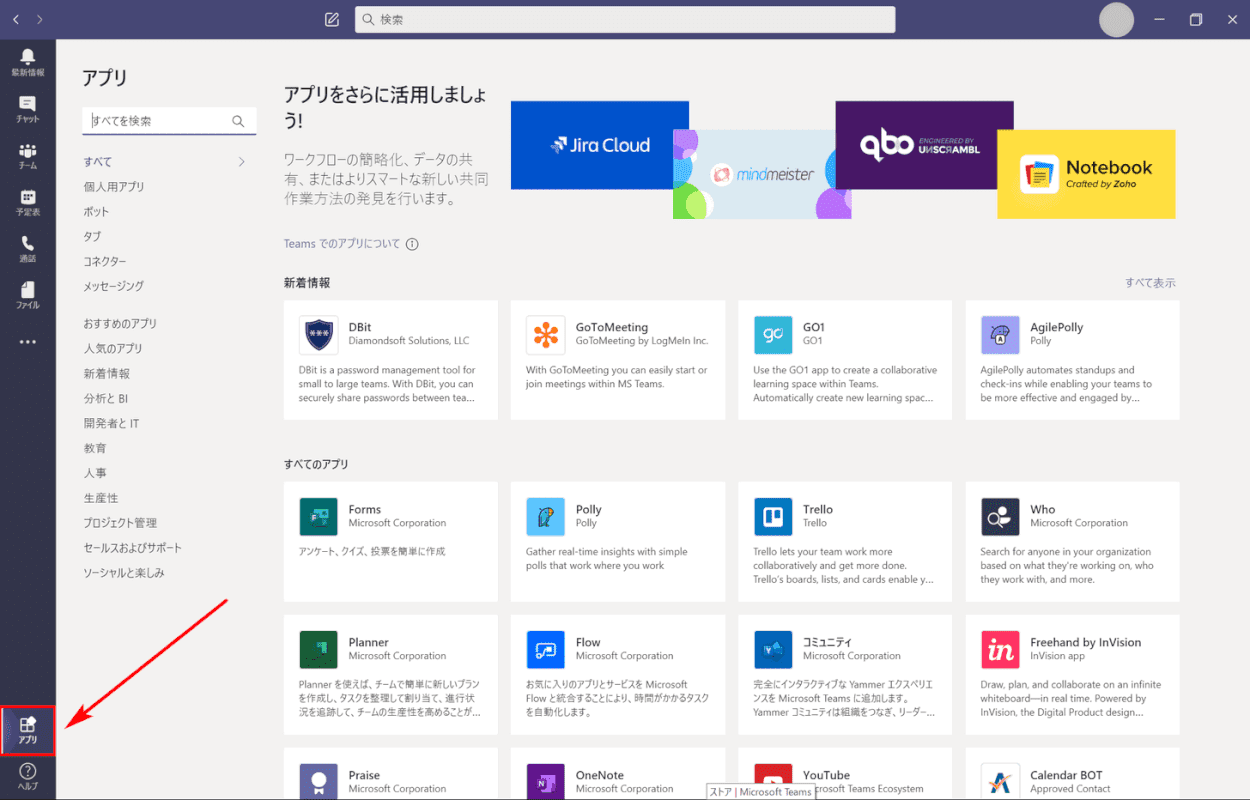Click the Forms app icon
The width and height of the screenshot is (1250, 800).
coord(318,517)
